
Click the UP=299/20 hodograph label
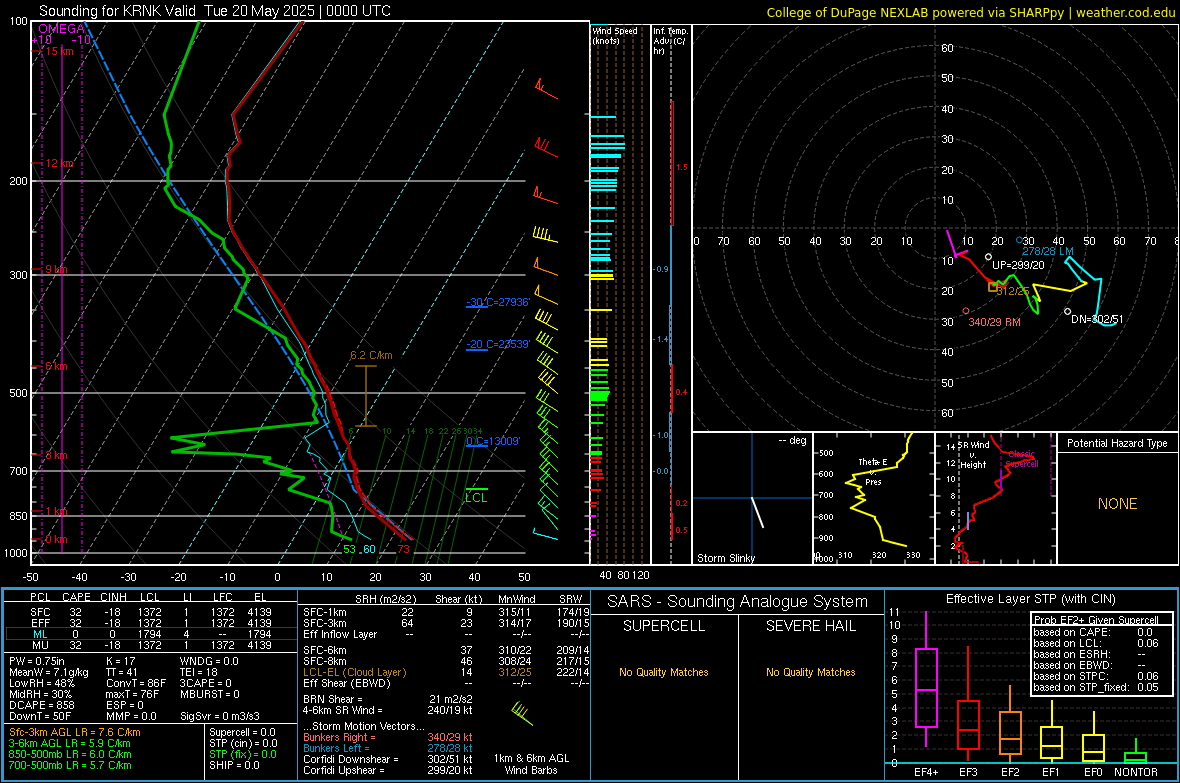(1018, 265)
